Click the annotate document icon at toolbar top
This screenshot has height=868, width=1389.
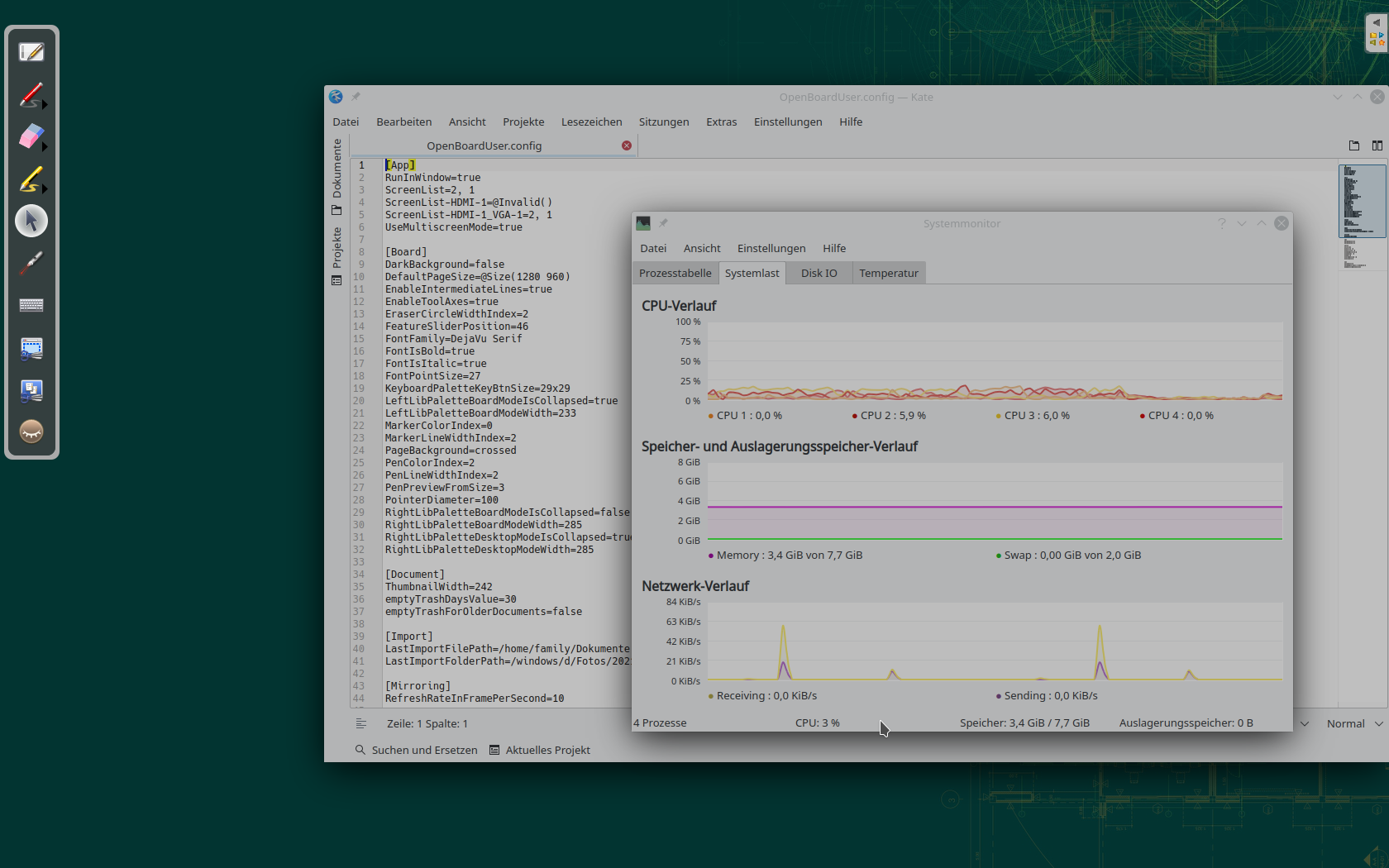tap(31, 51)
